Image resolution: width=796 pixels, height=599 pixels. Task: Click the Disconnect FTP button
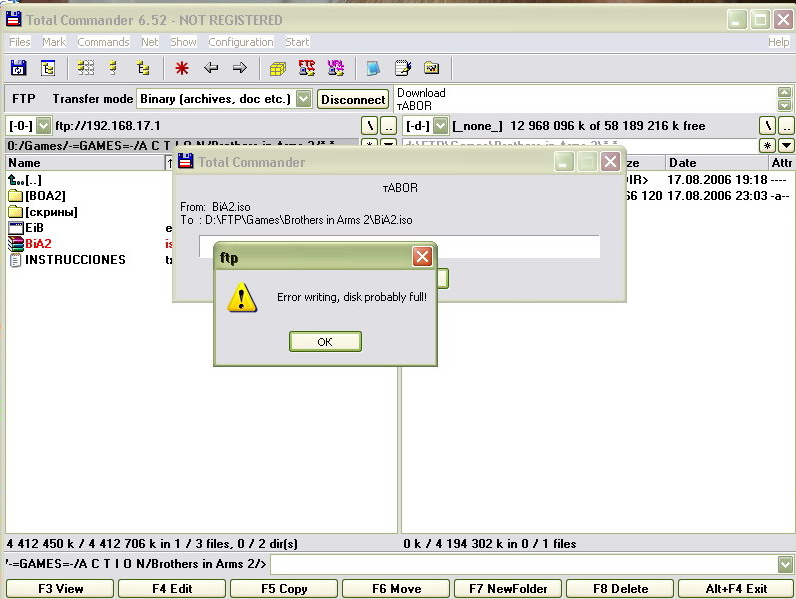(x=353, y=99)
